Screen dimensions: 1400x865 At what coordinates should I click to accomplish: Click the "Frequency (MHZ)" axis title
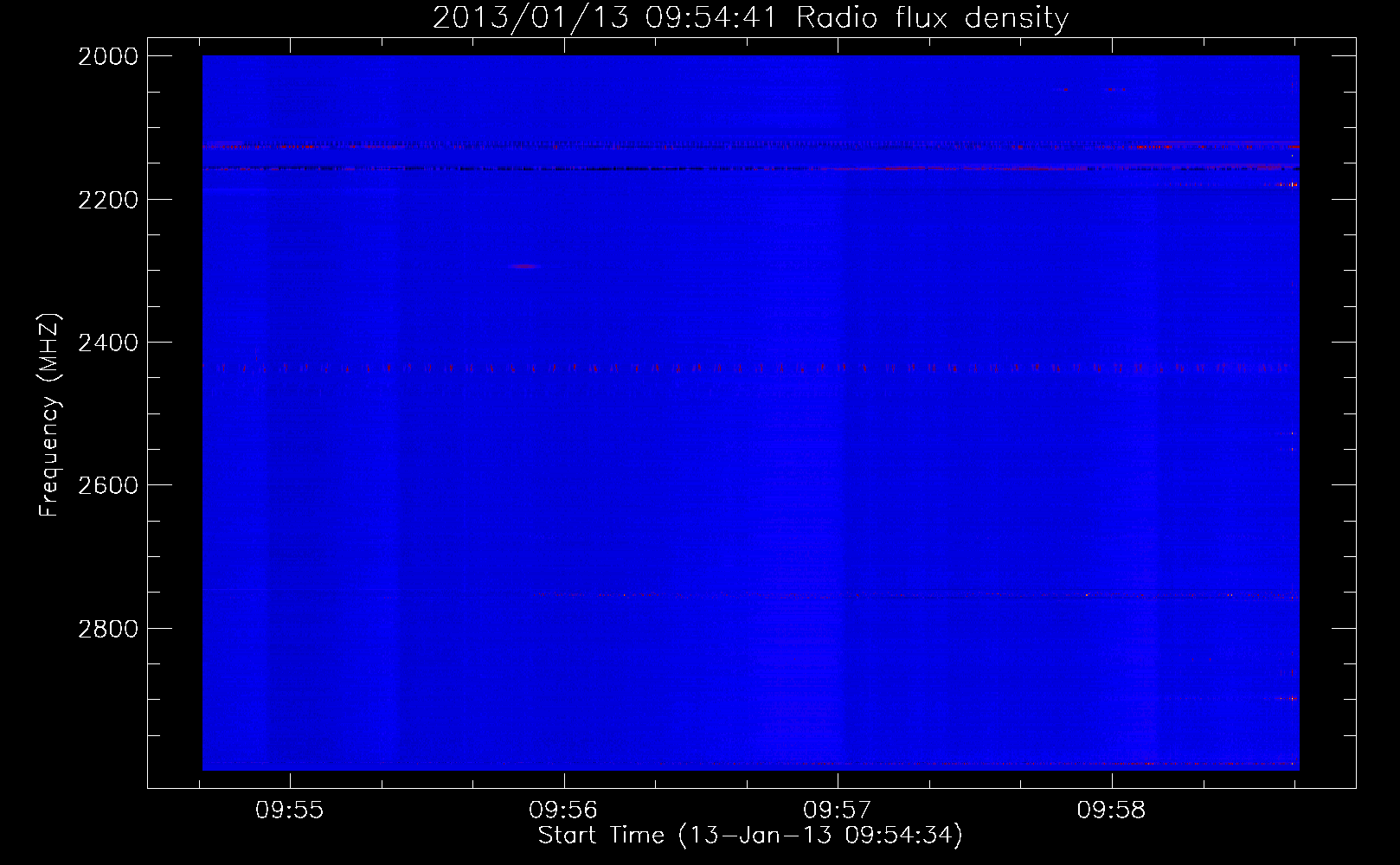tap(49, 415)
